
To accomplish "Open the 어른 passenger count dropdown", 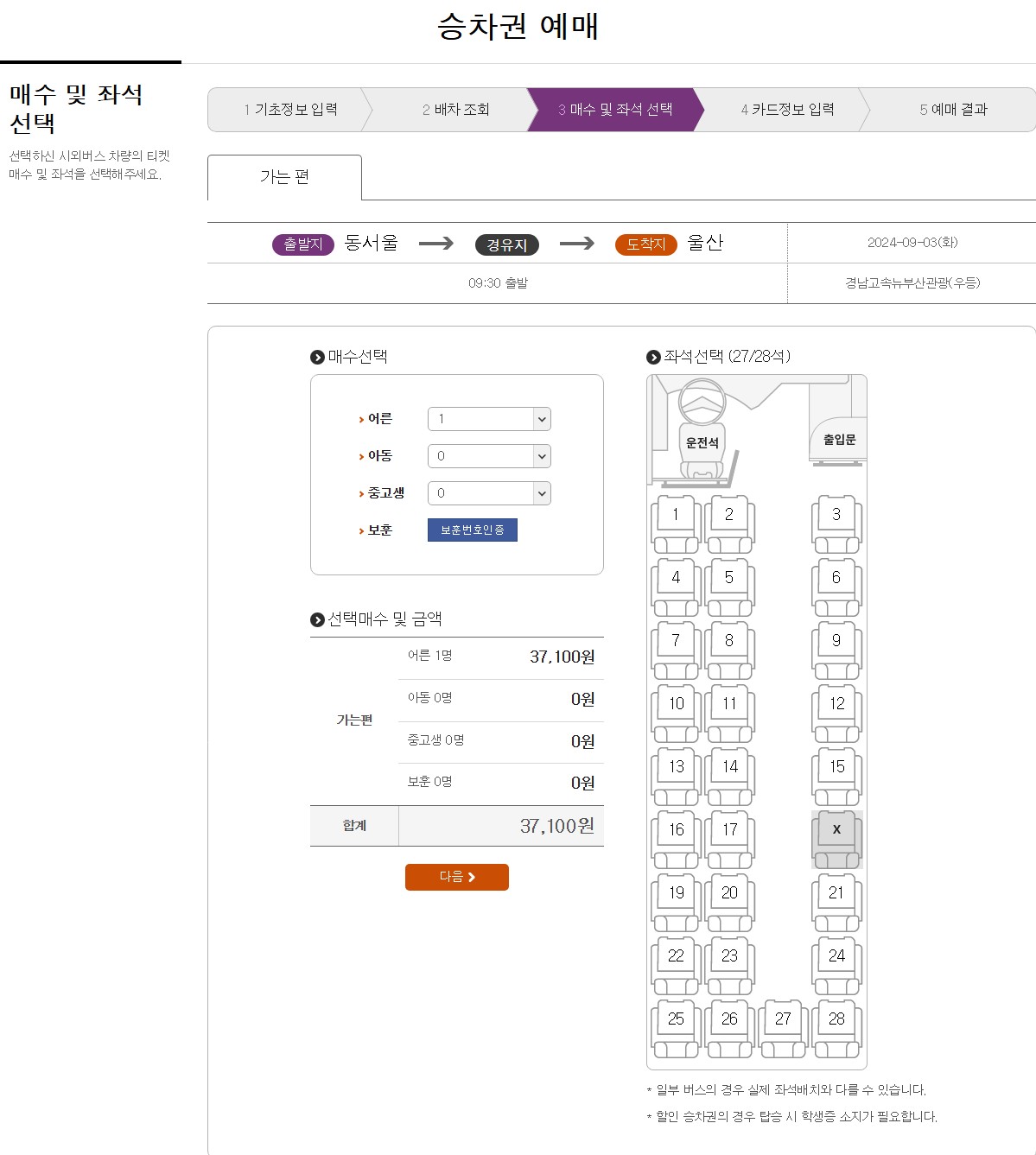I will coord(488,418).
